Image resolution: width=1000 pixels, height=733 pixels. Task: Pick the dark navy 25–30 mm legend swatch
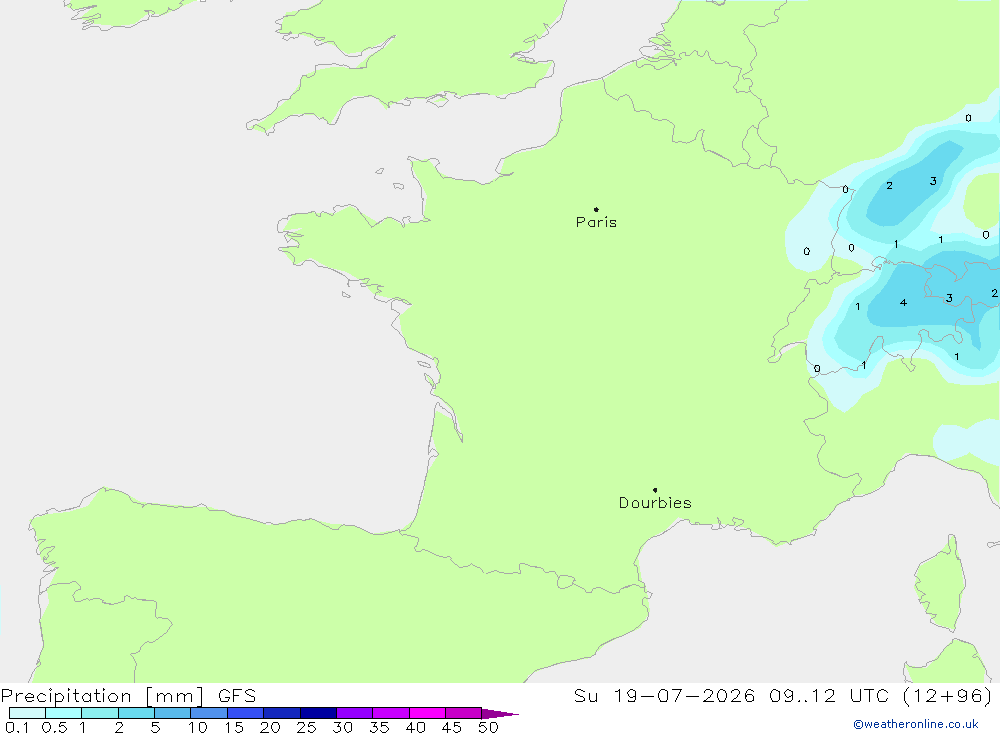318,713
